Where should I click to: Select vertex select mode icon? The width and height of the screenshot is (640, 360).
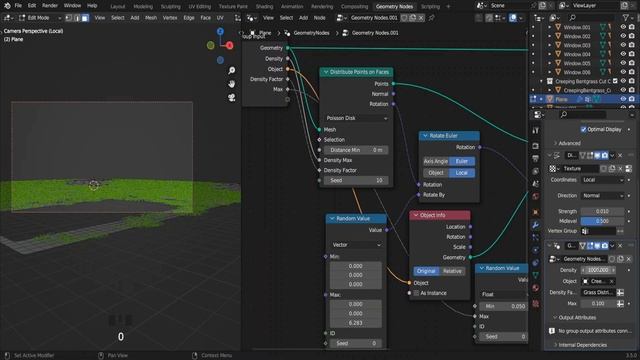click(69, 18)
